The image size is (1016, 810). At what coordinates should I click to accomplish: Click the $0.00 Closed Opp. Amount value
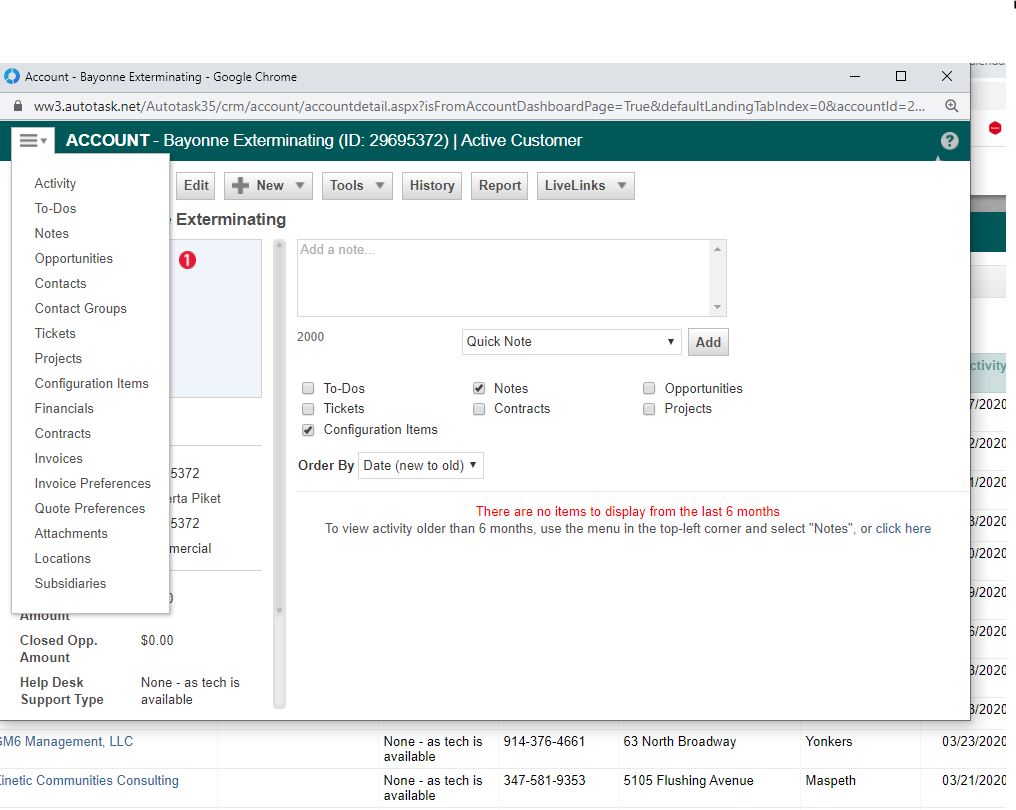[x=157, y=640]
